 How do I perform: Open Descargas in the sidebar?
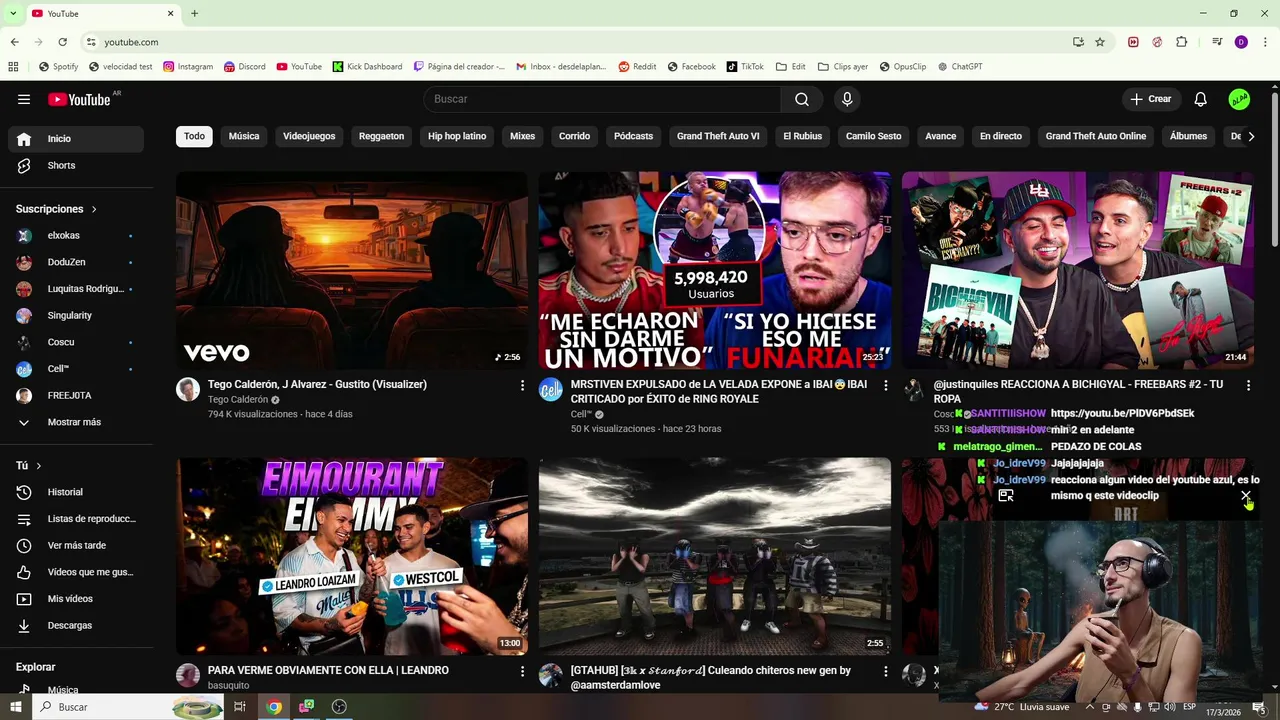point(76,625)
